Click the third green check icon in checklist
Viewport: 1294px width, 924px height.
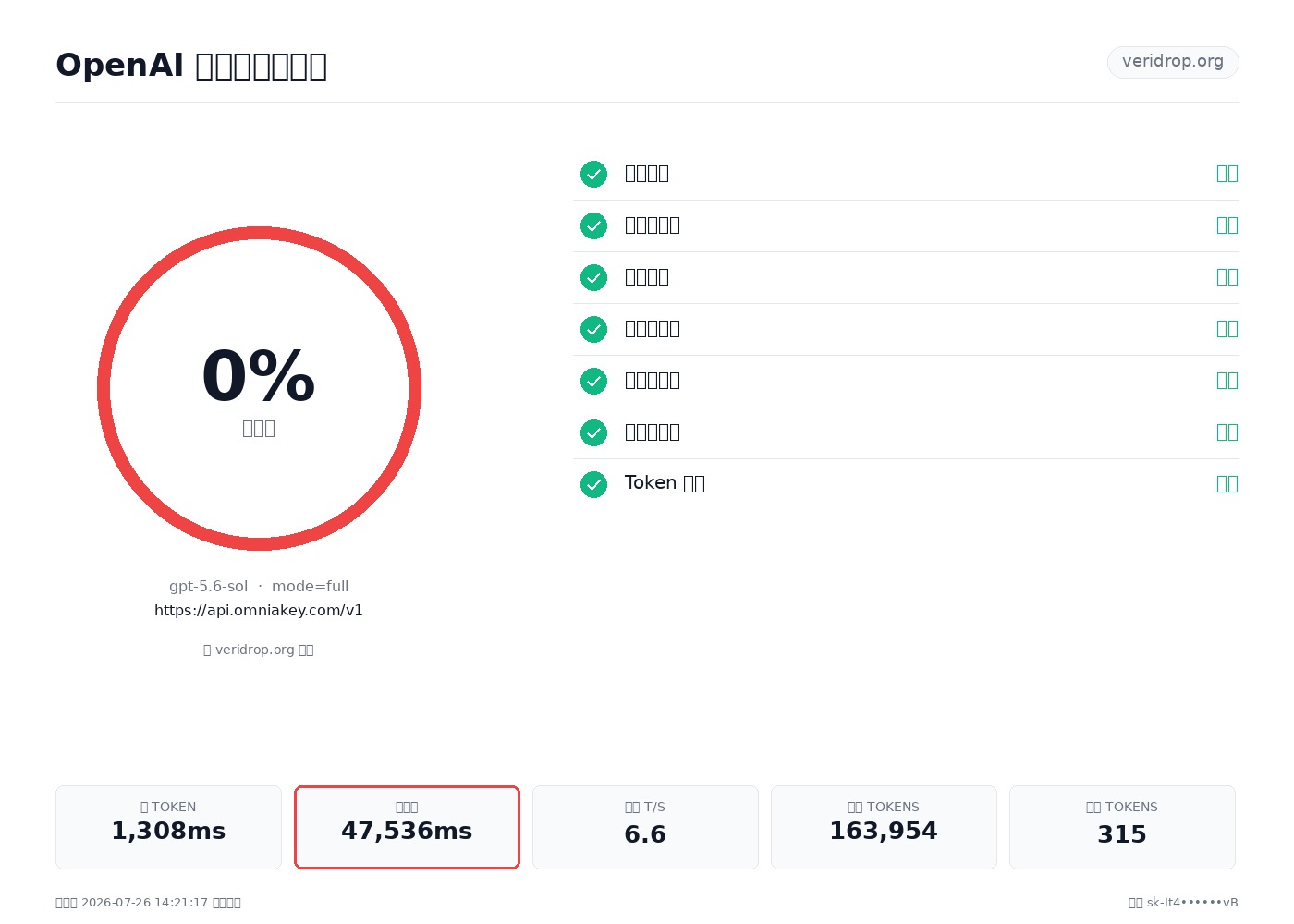[x=593, y=277]
